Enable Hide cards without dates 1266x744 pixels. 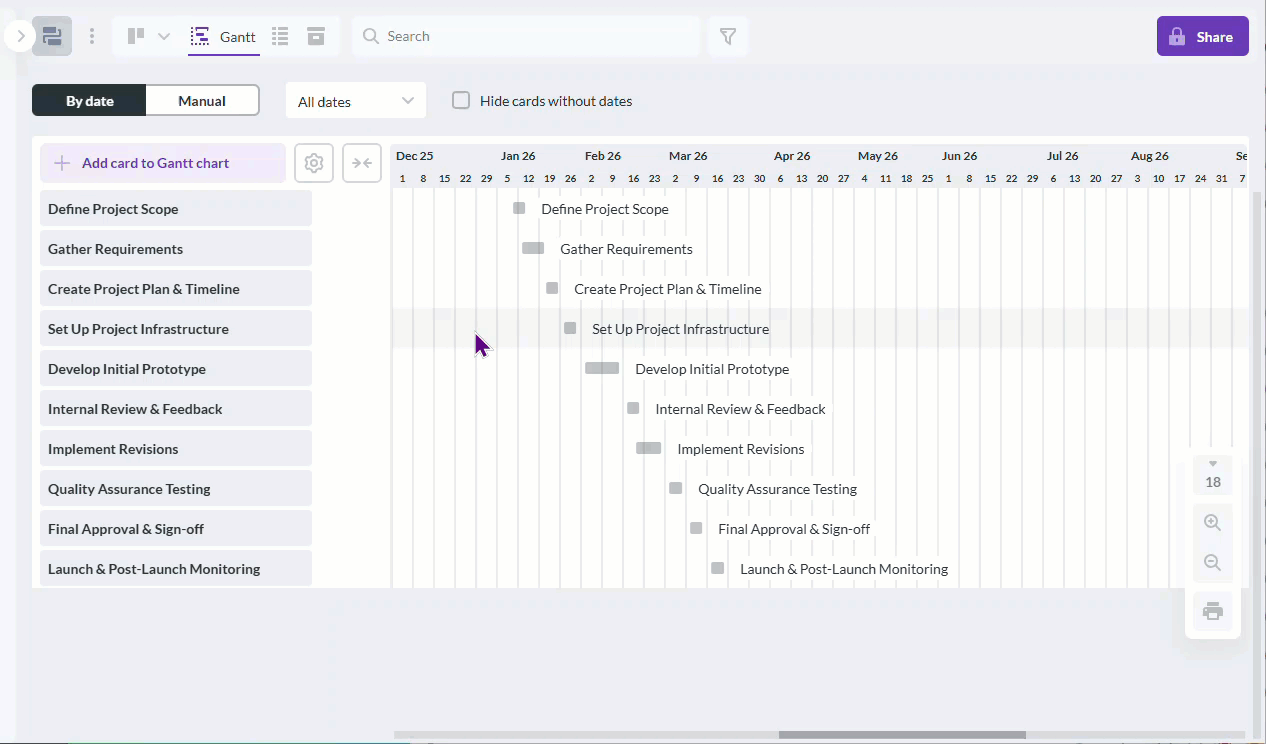460,100
